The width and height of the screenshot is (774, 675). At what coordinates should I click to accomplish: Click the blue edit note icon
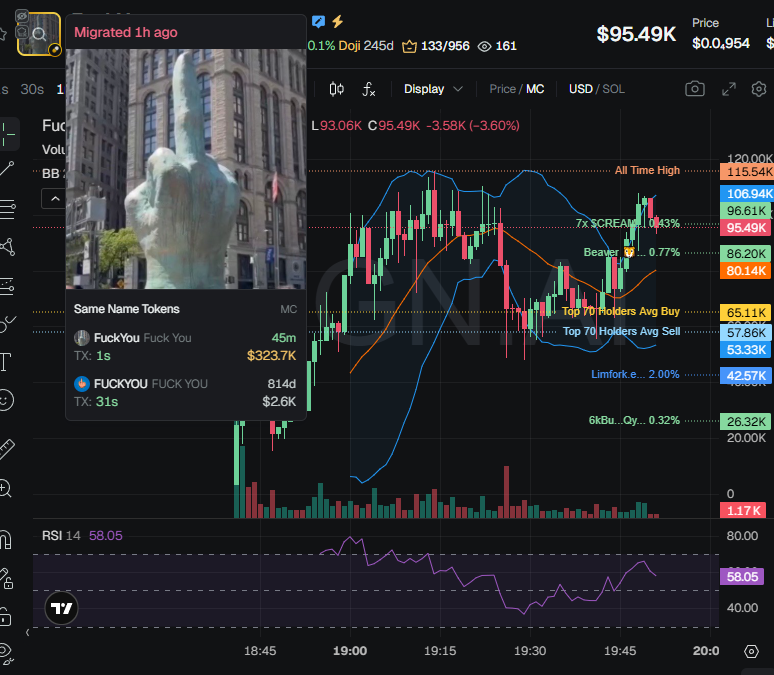(x=318, y=21)
